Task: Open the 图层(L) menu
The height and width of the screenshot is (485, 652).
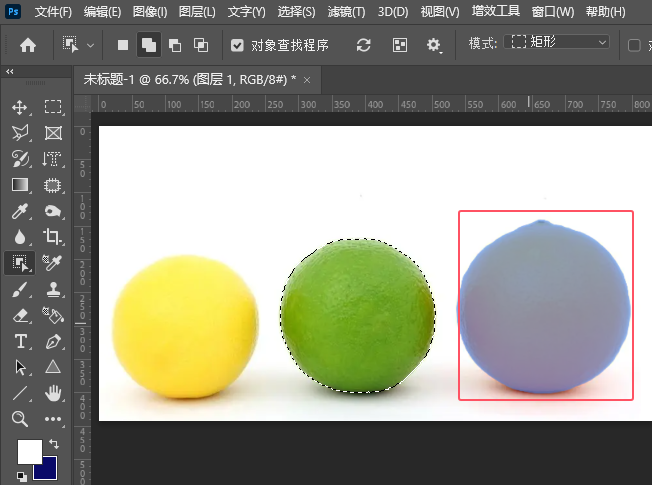Action: tap(197, 12)
